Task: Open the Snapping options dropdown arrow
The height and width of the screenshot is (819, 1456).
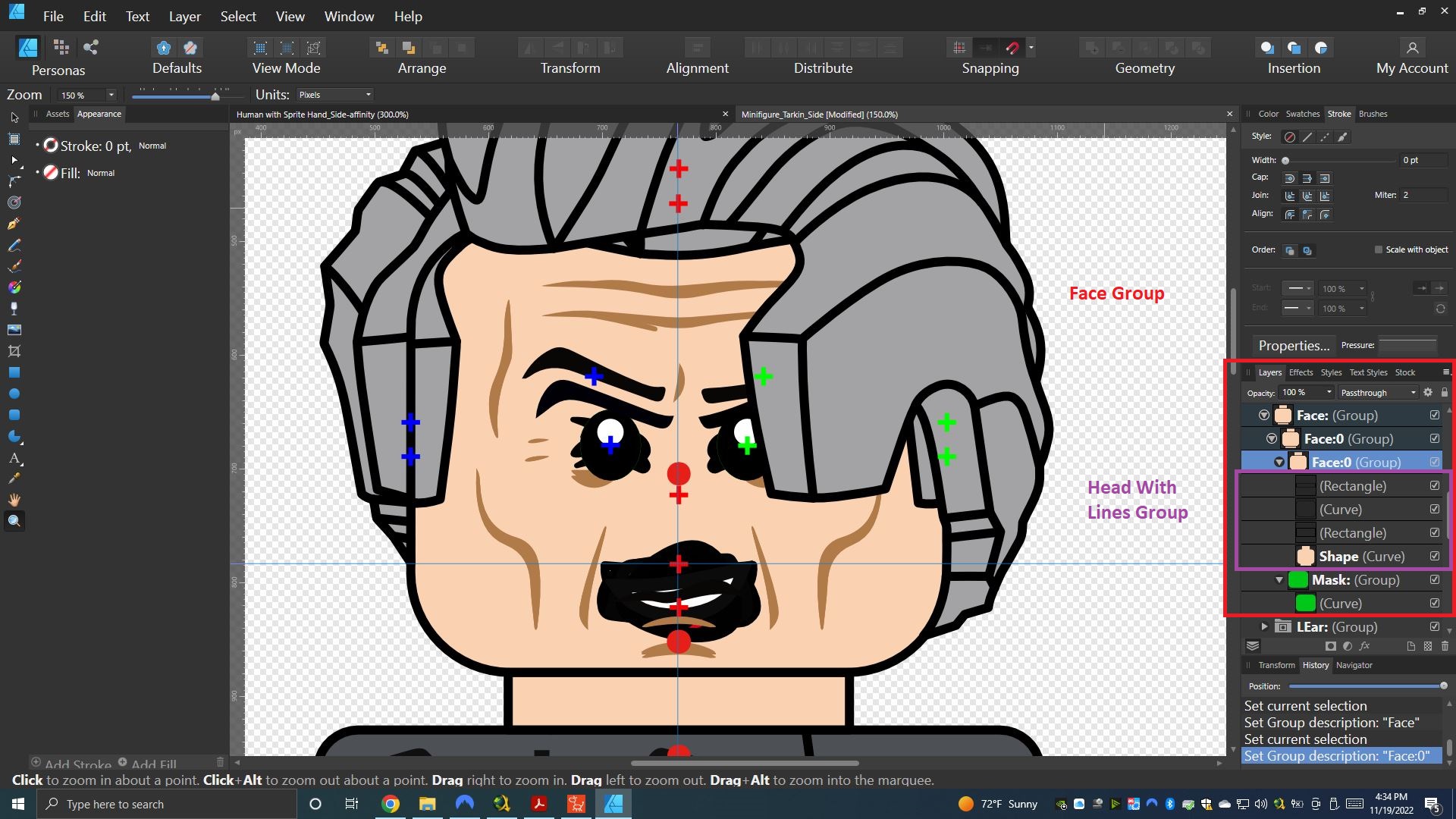Action: (1031, 48)
